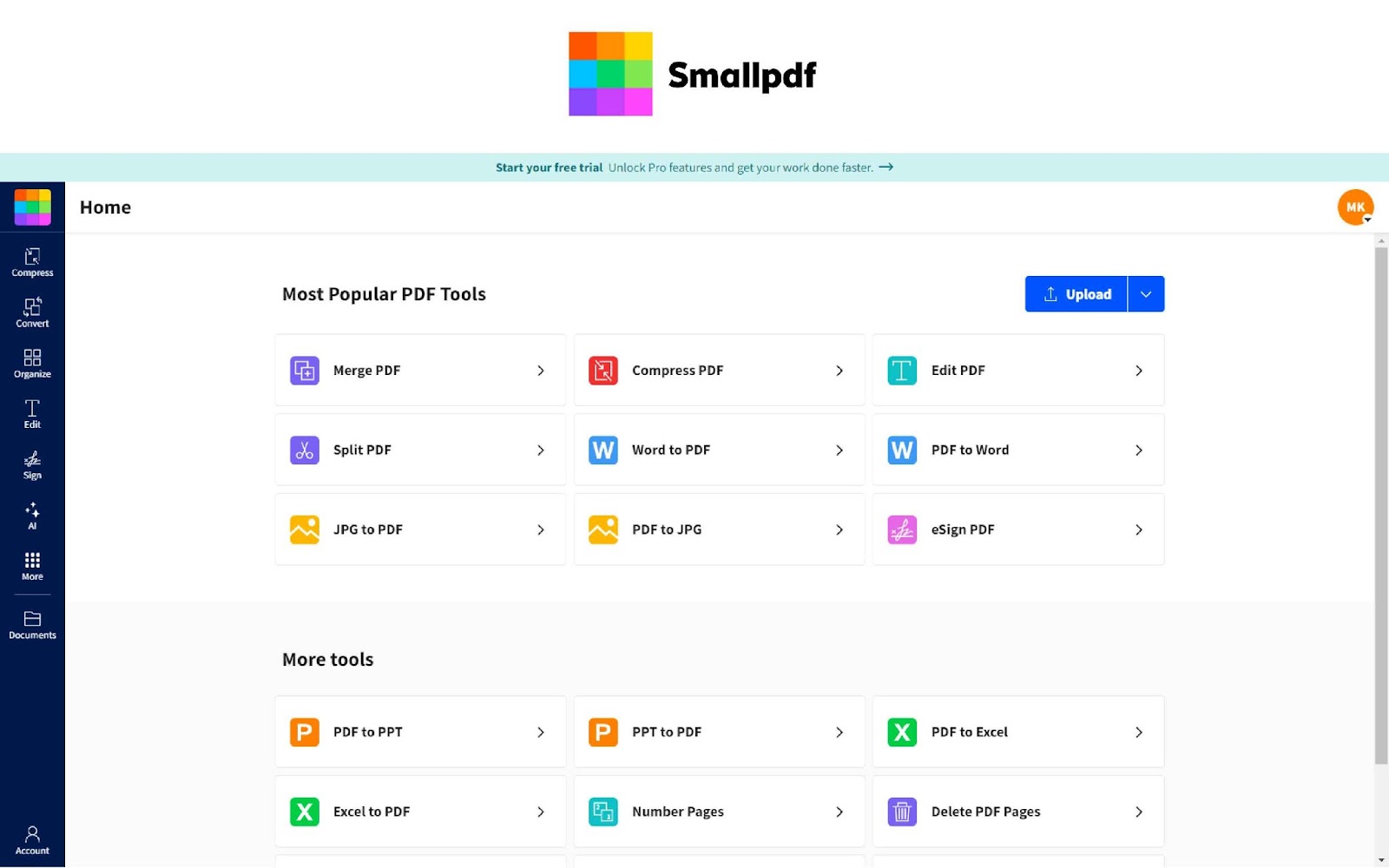The height and width of the screenshot is (868, 1389).
Task: Click the chevron on the JPG to PDF card
Action: click(541, 529)
